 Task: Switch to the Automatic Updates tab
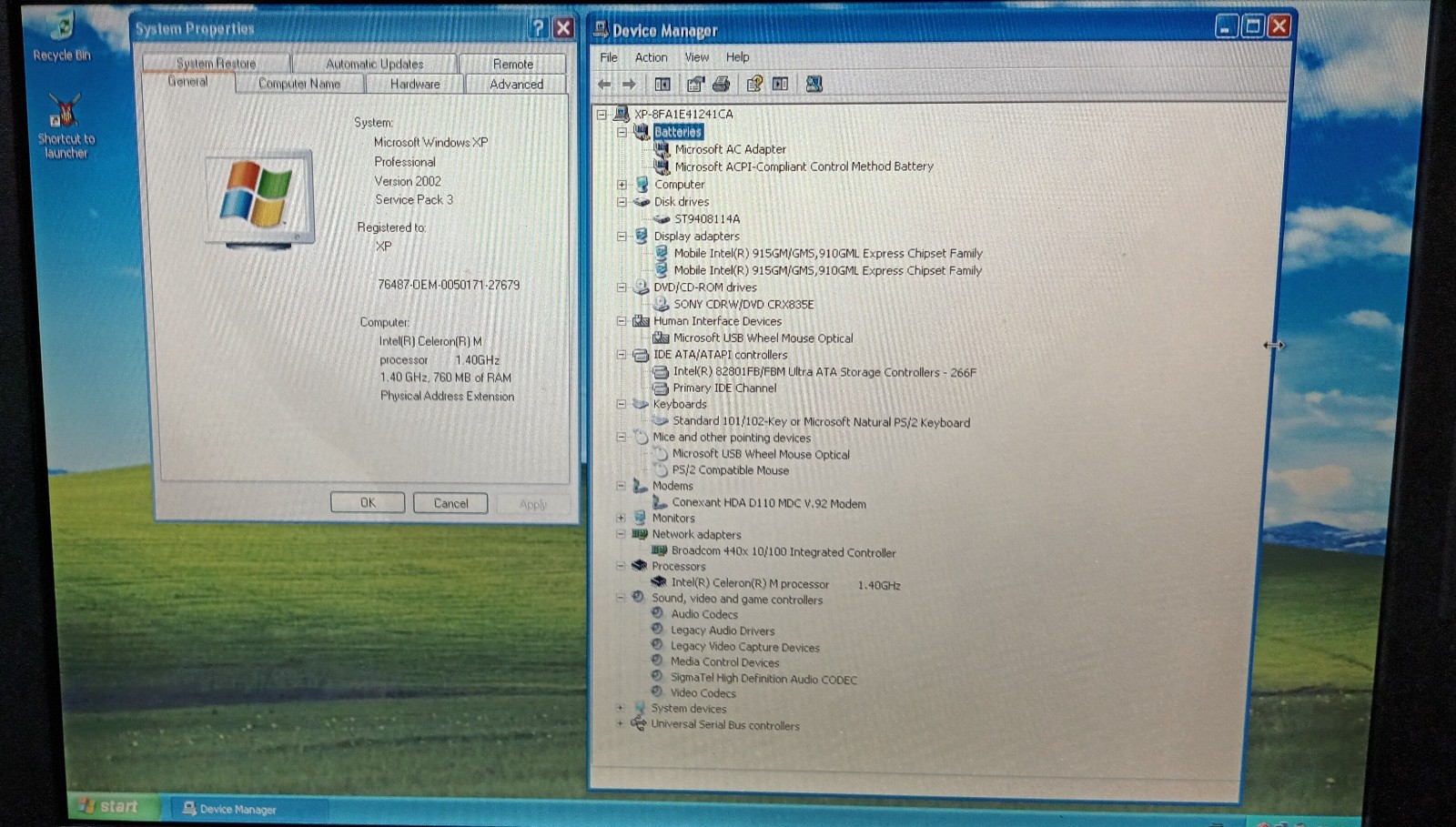point(374,64)
